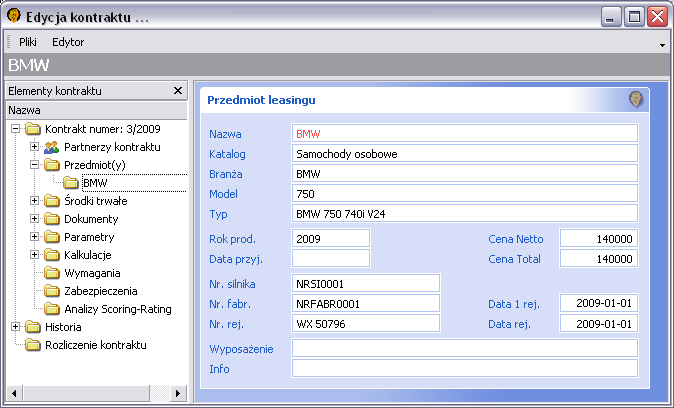Click the app icon in title bar
The height and width of the screenshot is (408, 674).
[14, 16]
